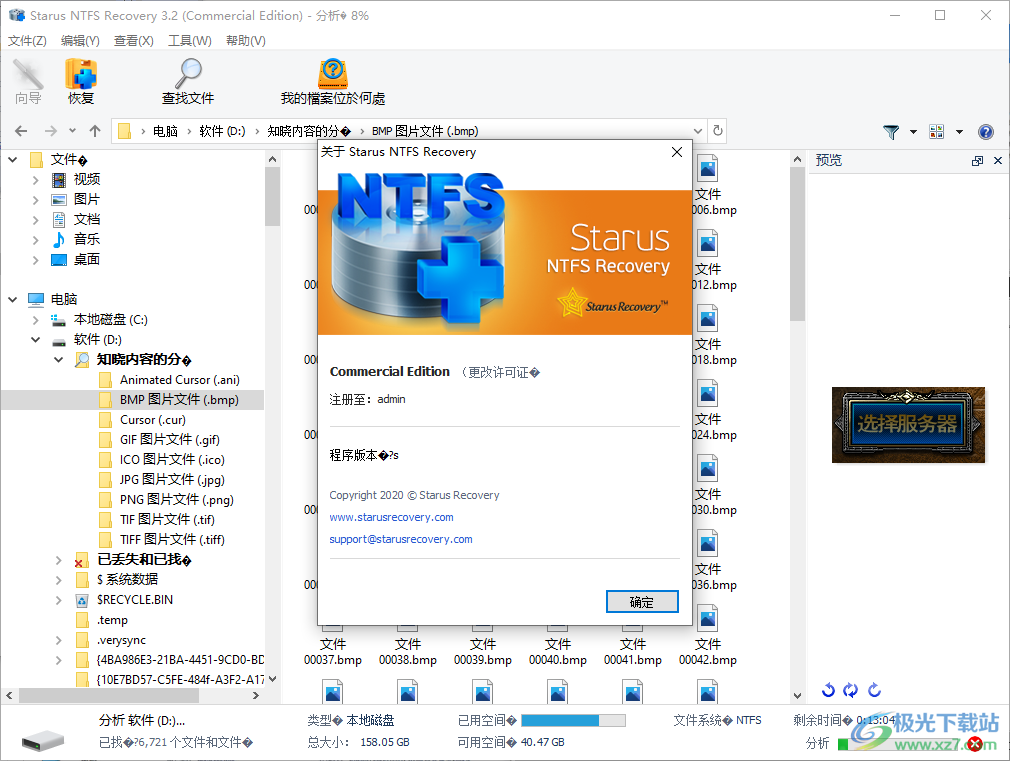Image resolution: width=1010 pixels, height=761 pixels.
Task: Click the change license (更改许可证) link
Action: click(500, 372)
